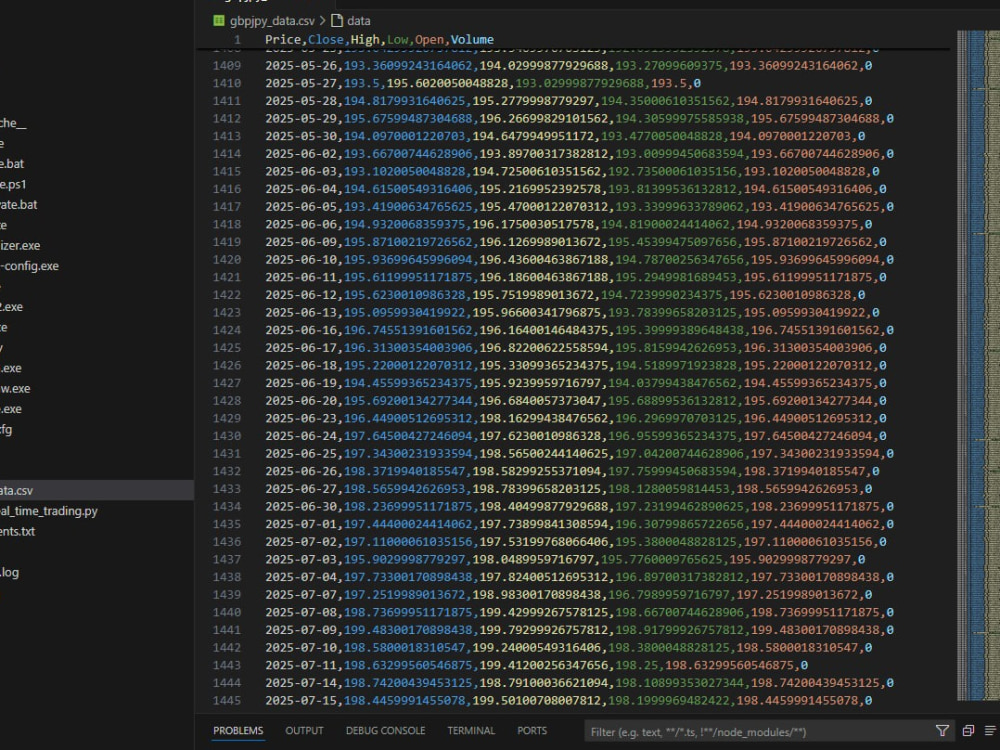Open the DEBUG CONSOLE tab
Image resolution: width=1000 pixels, height=750 pixels.
click(x=385, y=731)
